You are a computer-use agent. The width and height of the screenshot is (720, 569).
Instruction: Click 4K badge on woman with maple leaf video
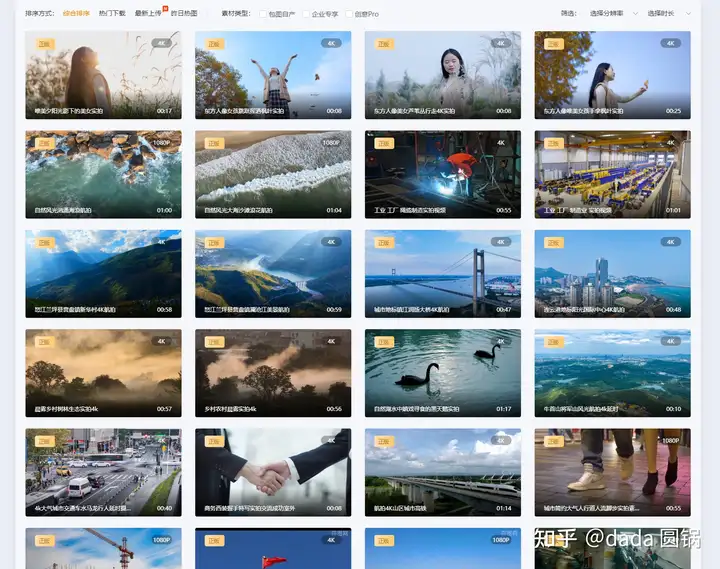coord(670,43)
